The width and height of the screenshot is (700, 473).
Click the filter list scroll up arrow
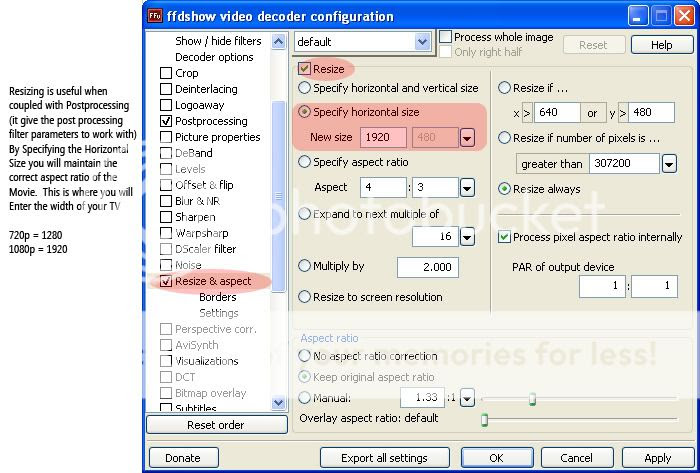[x=279, y=41]
